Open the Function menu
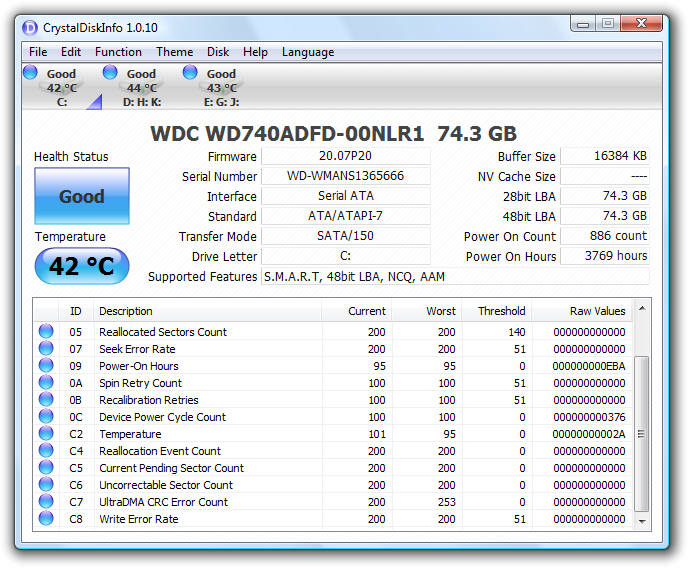This screenshot has height=568, width=688. tap(118, 52)
